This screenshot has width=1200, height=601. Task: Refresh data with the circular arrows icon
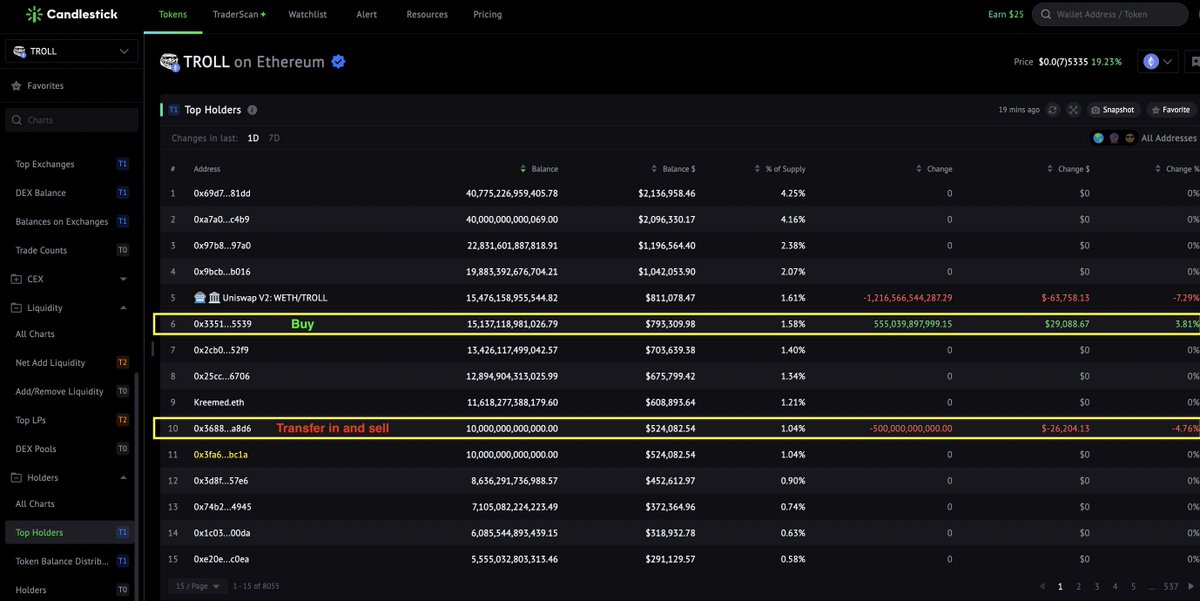1053,110
